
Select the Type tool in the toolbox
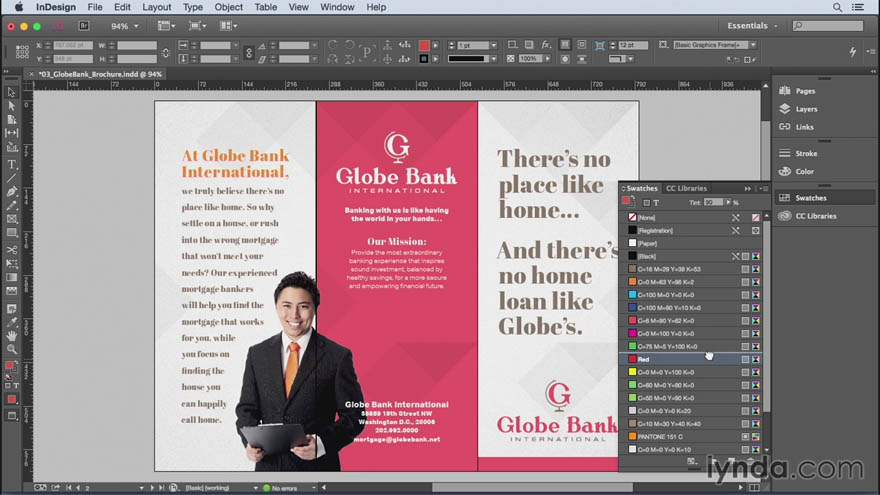click(x=12, y=164)
